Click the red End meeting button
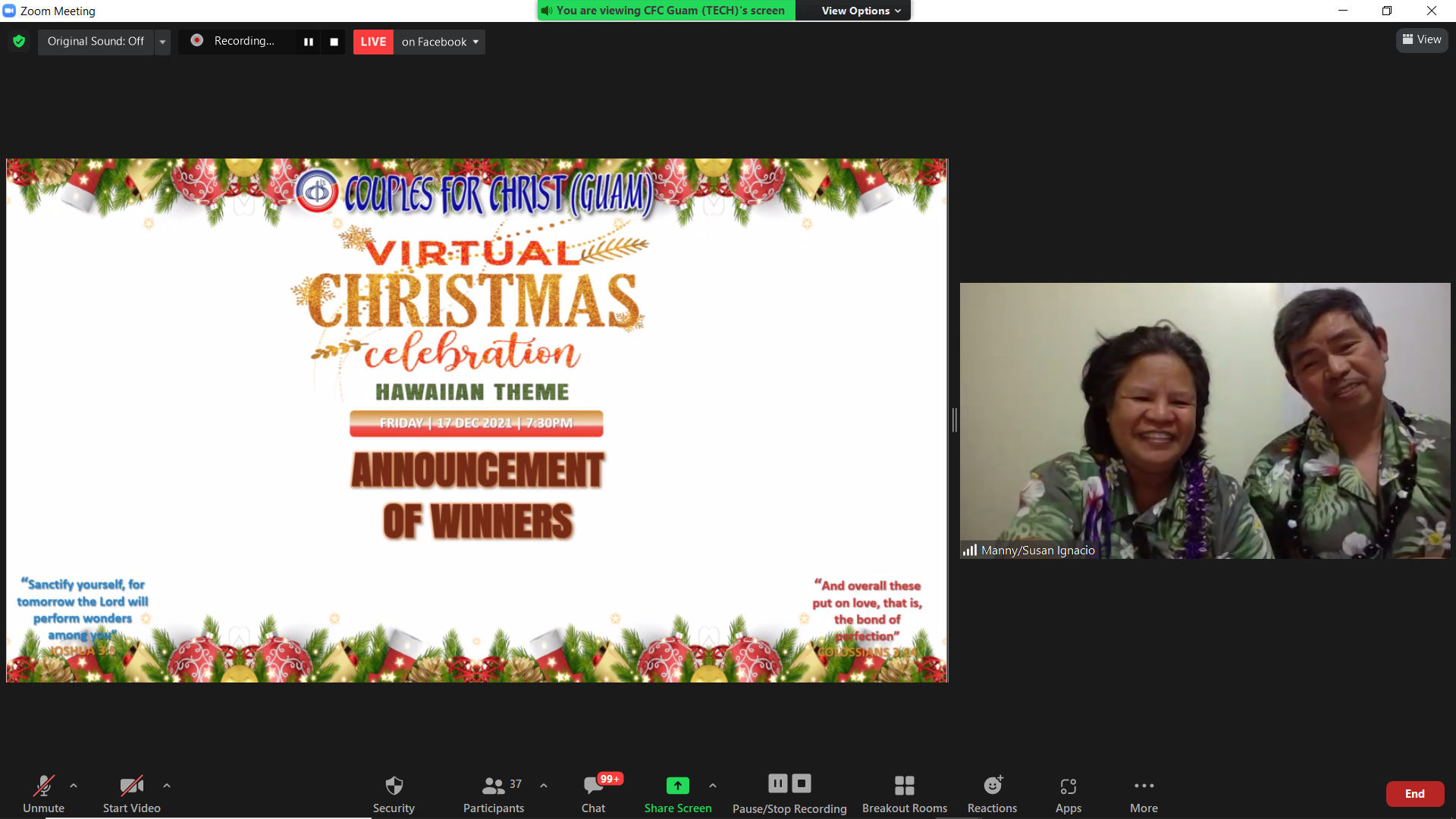The width and height of the screenshot is (1456, 819). point(1415,794)
